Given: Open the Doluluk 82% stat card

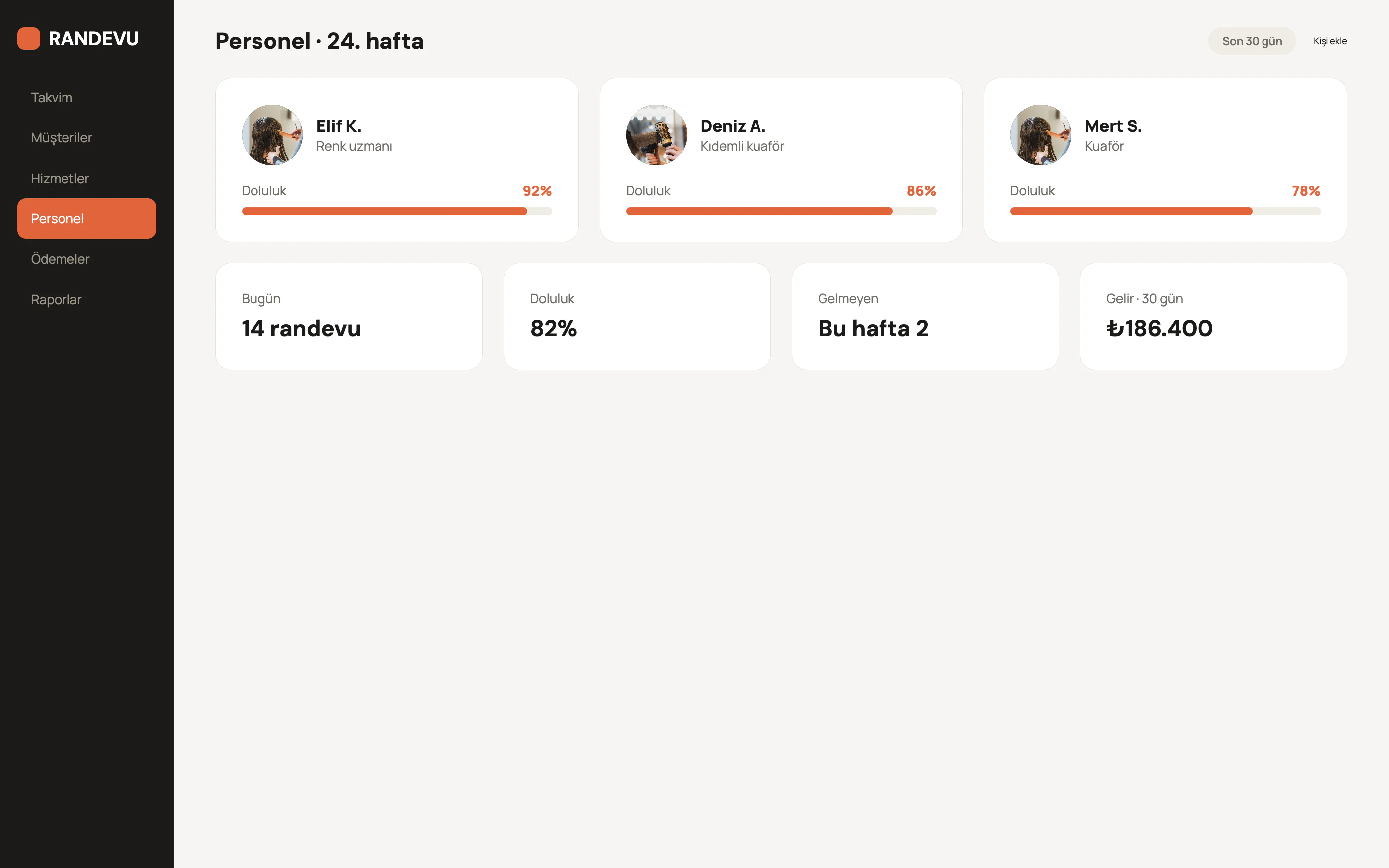Looking at the screenshot, I should (637, 316).
